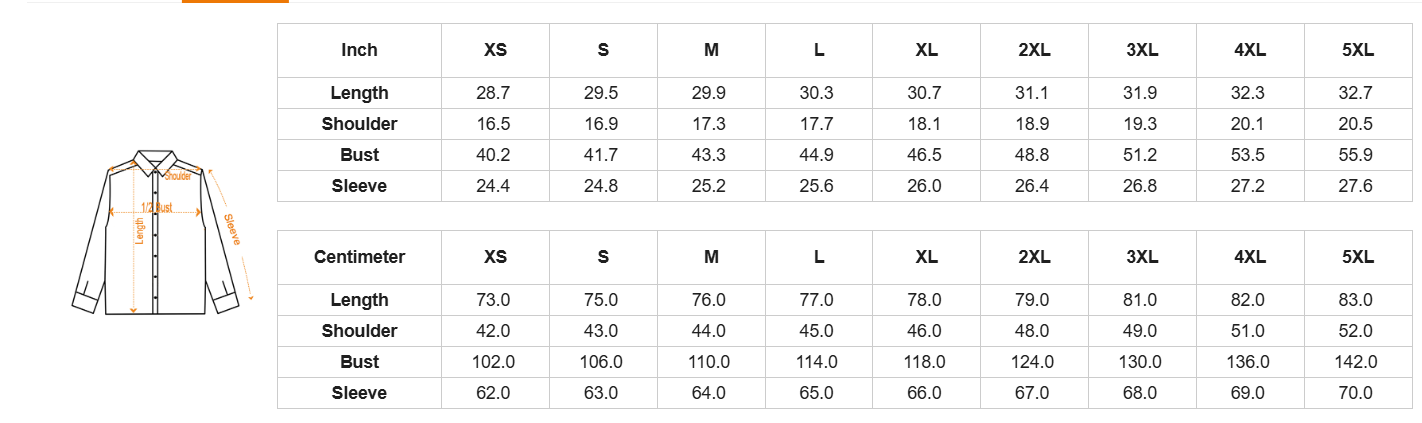Click the 20.1 shoulder value cell
1422x423 pixels.
click(1250, 124)
